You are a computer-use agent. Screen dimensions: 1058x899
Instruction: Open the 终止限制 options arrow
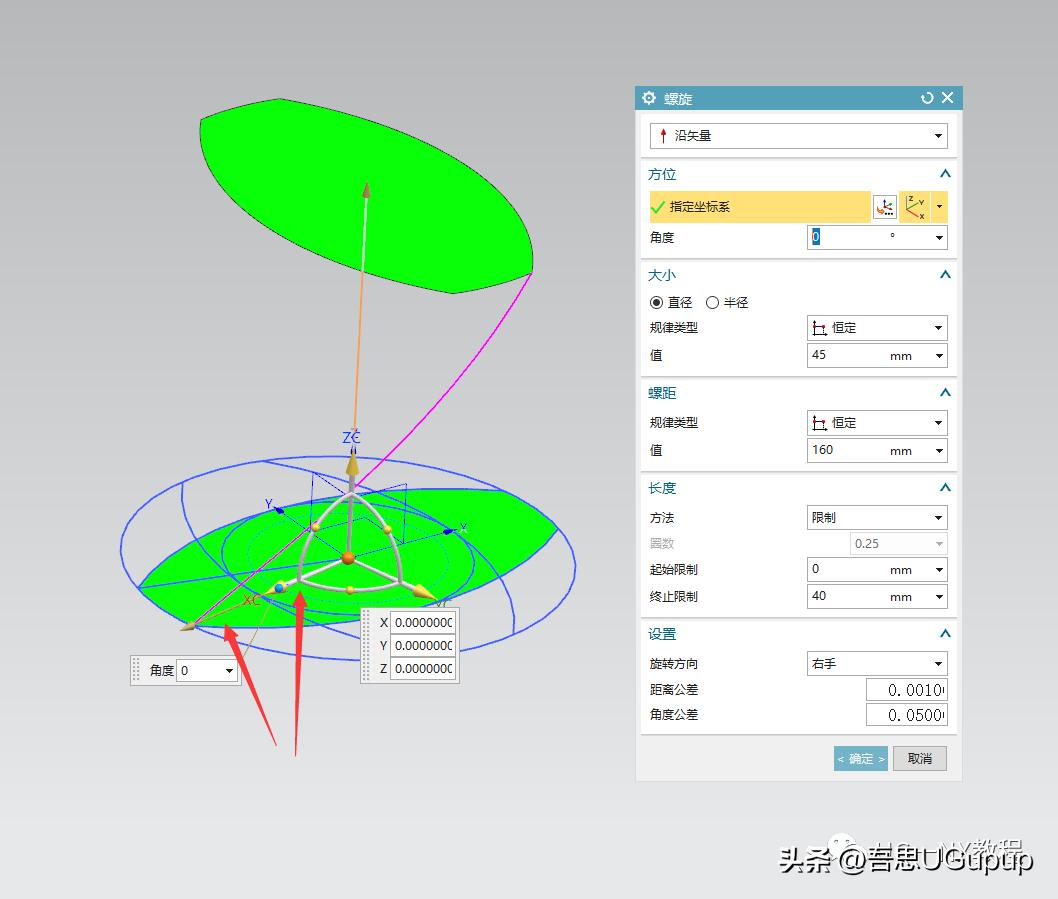point(939,597)
